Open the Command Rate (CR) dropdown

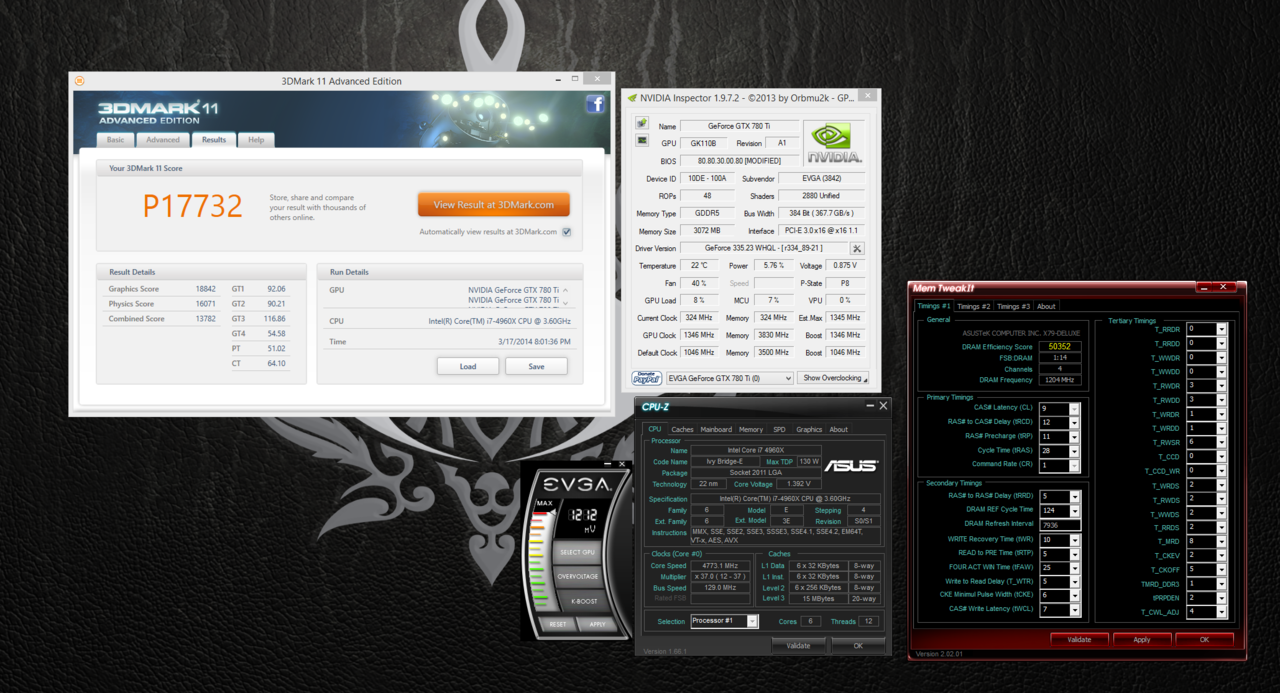click(x=1074, y=465)
